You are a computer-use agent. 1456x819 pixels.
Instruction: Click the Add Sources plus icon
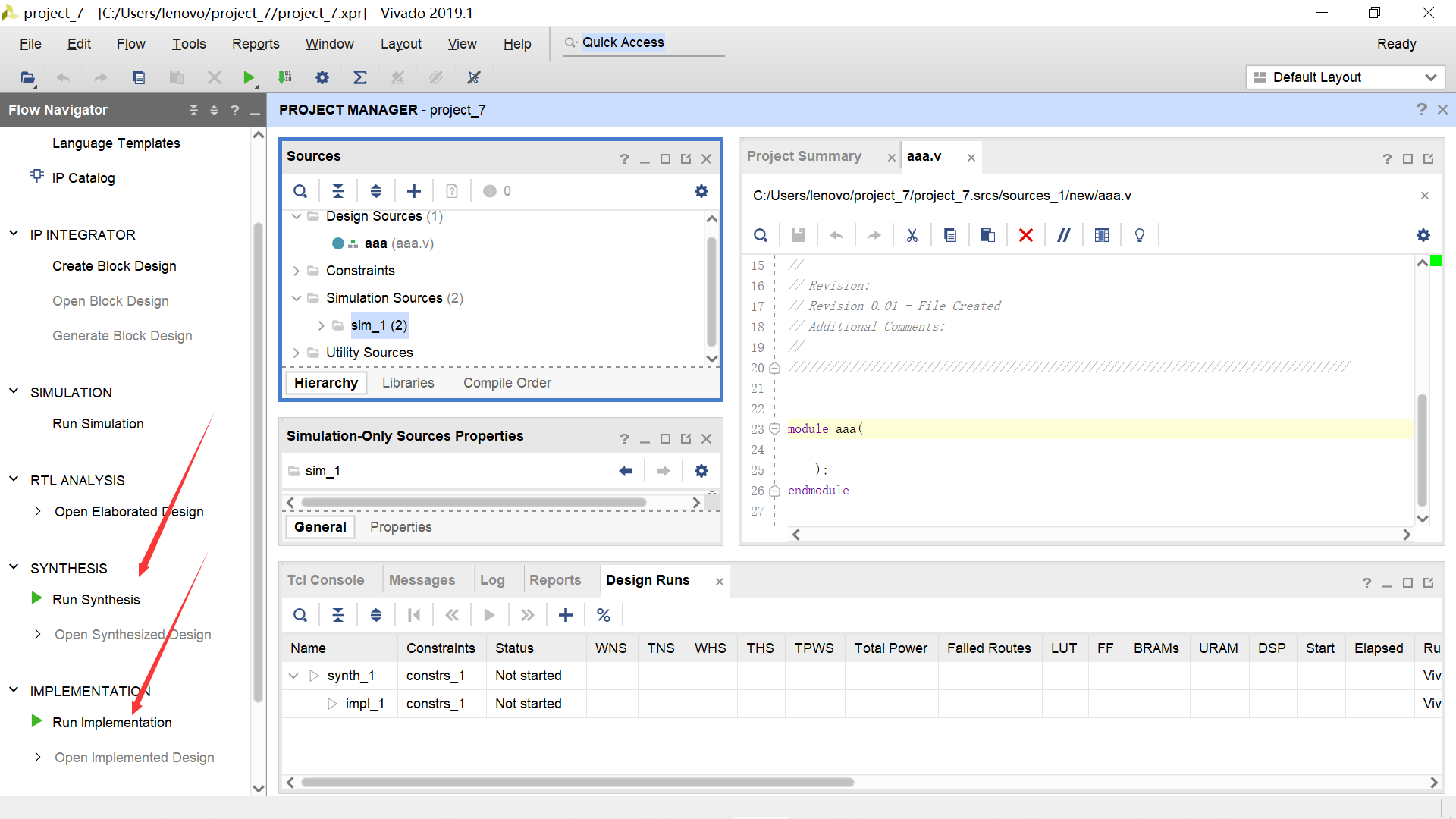click(414, 191)
